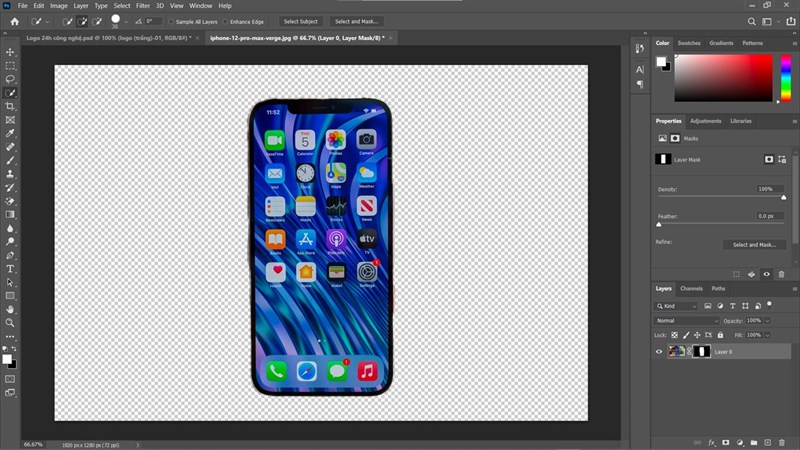Open the Image menu
Viewport: 800px width, 450px height.
(59, 6)
